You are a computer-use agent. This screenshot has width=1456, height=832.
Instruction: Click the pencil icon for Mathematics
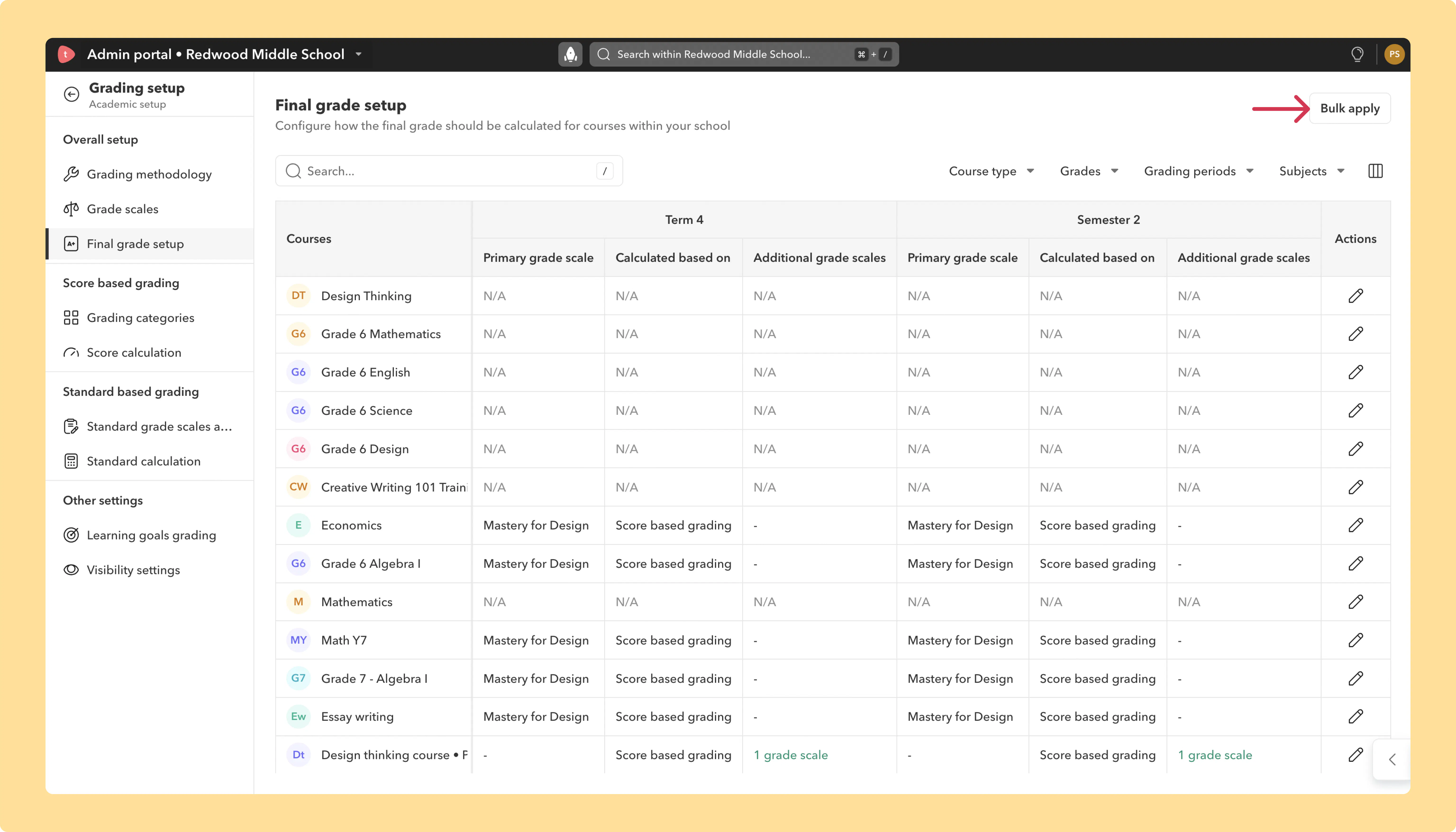pos(1356,602)
